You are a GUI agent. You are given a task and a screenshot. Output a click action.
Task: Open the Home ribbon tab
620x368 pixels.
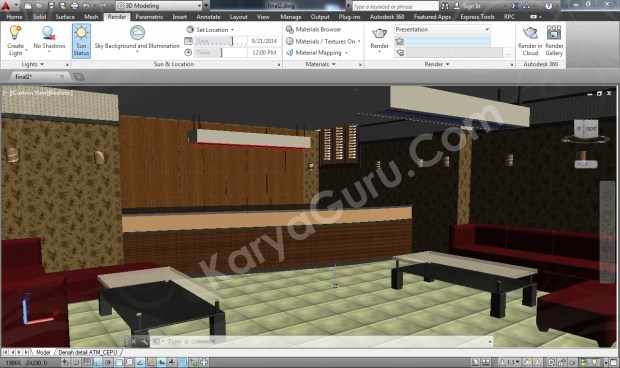tap(14, 17)
